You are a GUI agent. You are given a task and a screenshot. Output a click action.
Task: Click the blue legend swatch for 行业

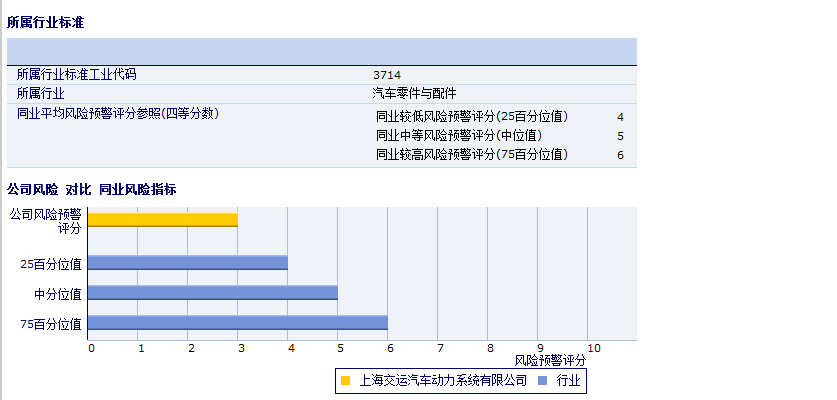(543, 380)
